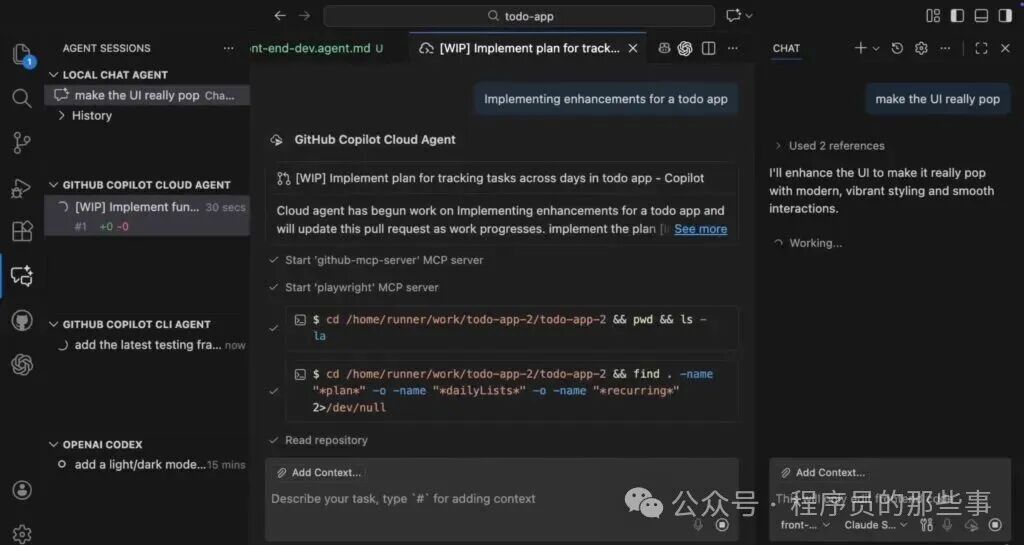Show chat history icon in Chat panel

[897, 48]
